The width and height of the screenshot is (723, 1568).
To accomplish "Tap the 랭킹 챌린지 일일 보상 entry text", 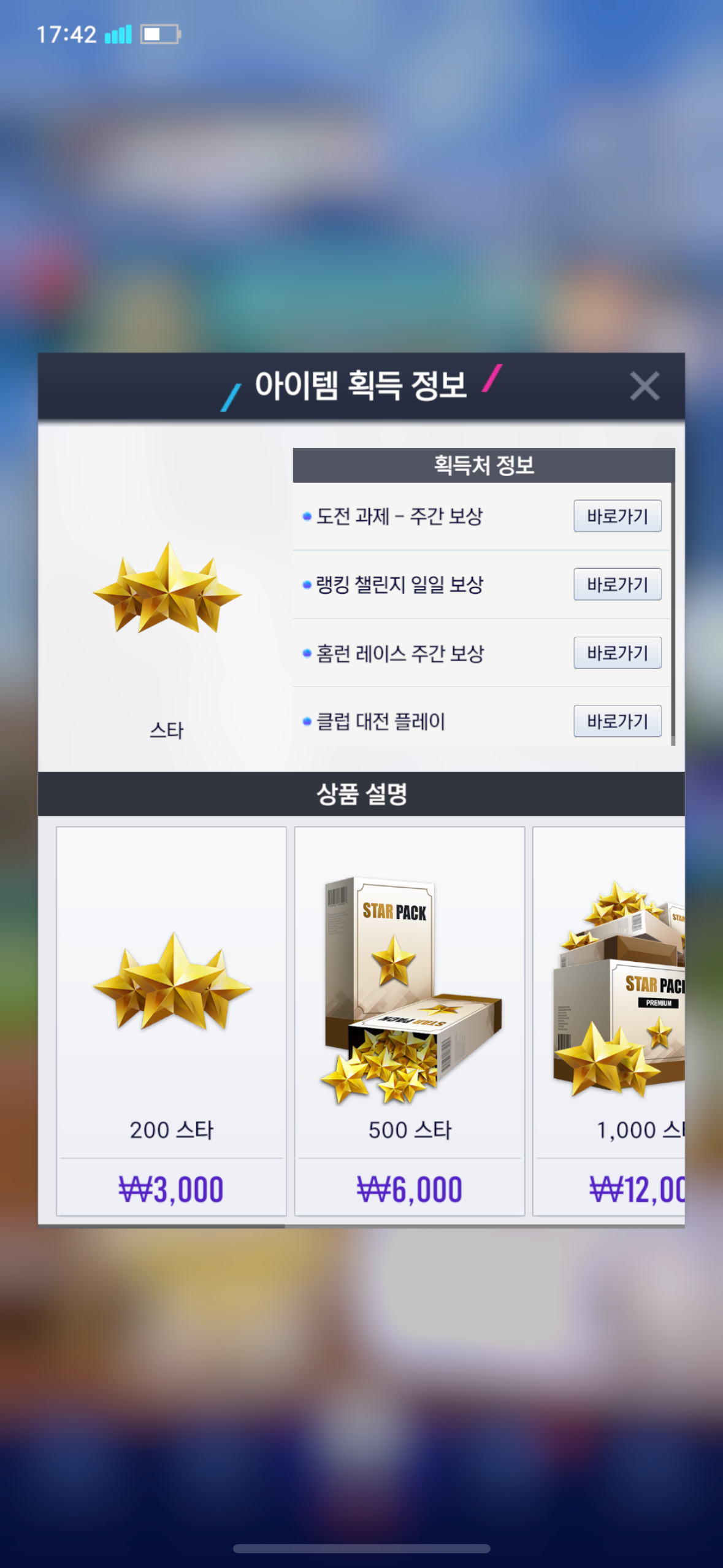I will point(399,584).
